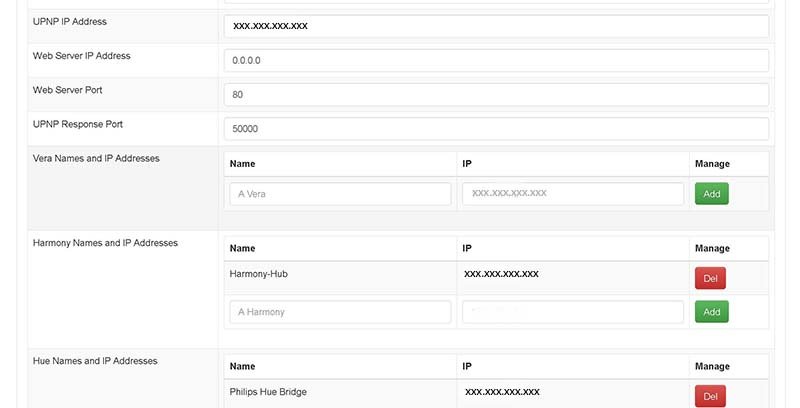Click the 'A Harmony' name input
This screenshot has height=408, width=800.
click(x=340, y=312)
